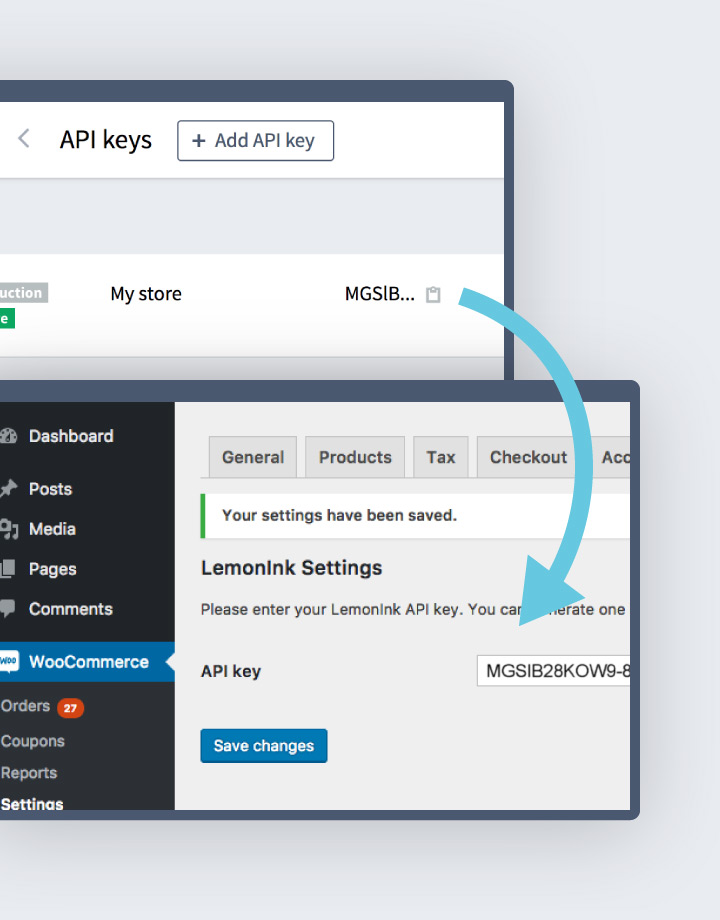Click the Save changes button

[x=263, y=746]
